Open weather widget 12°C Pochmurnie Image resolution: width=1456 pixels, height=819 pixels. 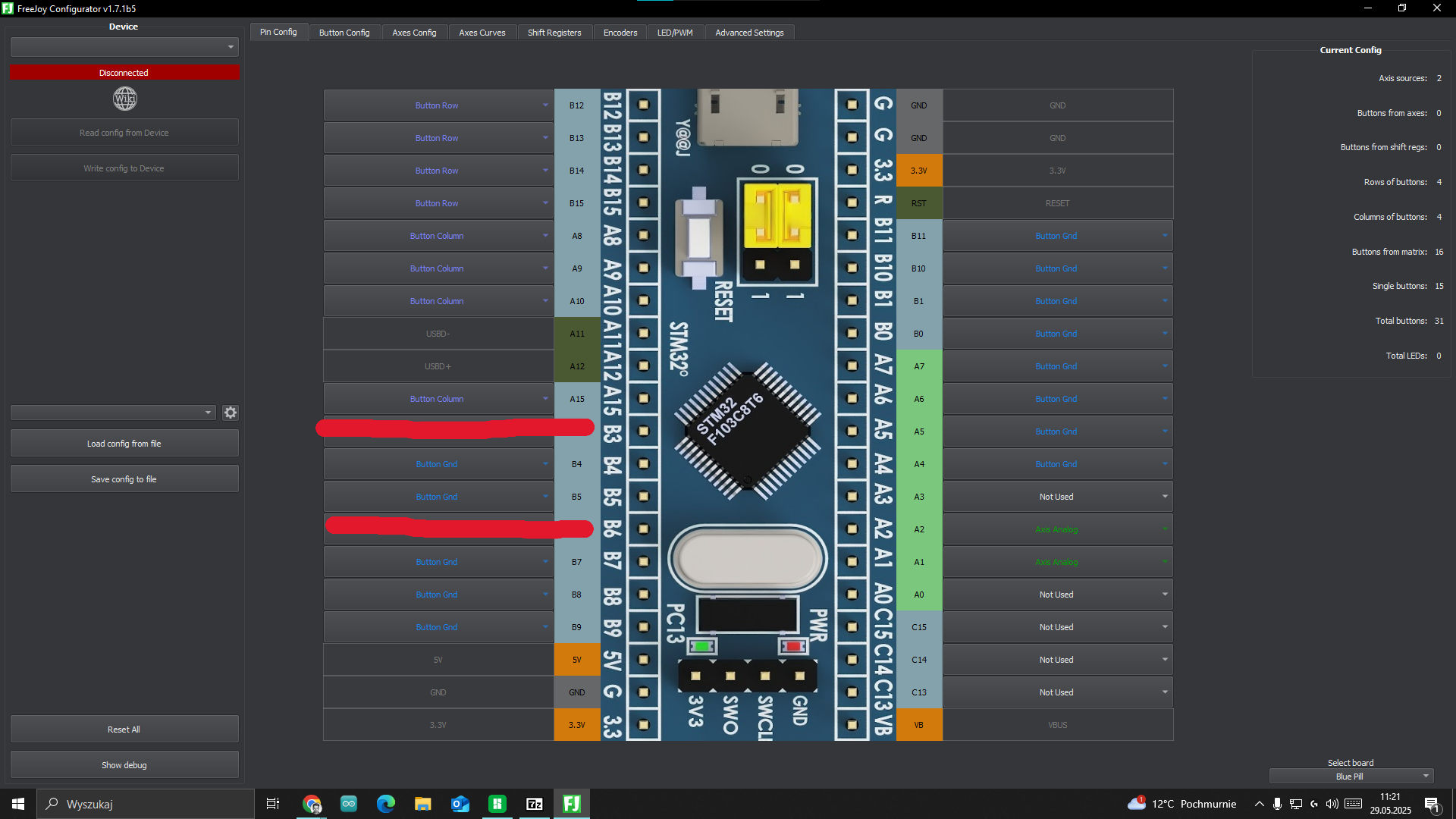click(1182, 804)
